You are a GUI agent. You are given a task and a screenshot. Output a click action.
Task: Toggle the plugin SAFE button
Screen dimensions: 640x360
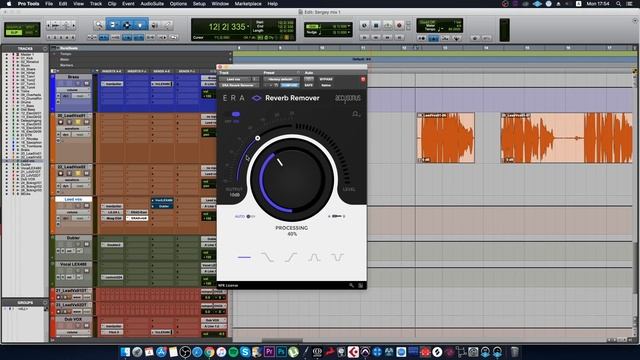coord(309,85)
